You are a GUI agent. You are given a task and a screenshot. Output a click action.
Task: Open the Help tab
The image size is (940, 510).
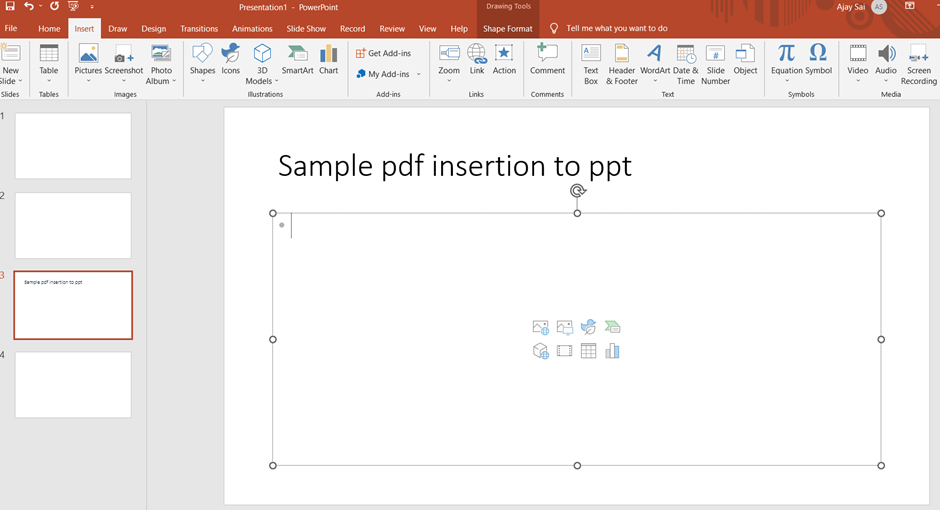[459, 29]
